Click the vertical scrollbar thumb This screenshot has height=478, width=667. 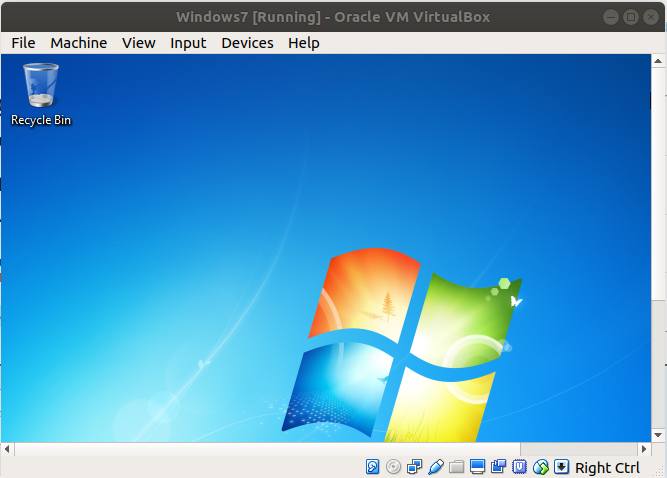(658, 184)
